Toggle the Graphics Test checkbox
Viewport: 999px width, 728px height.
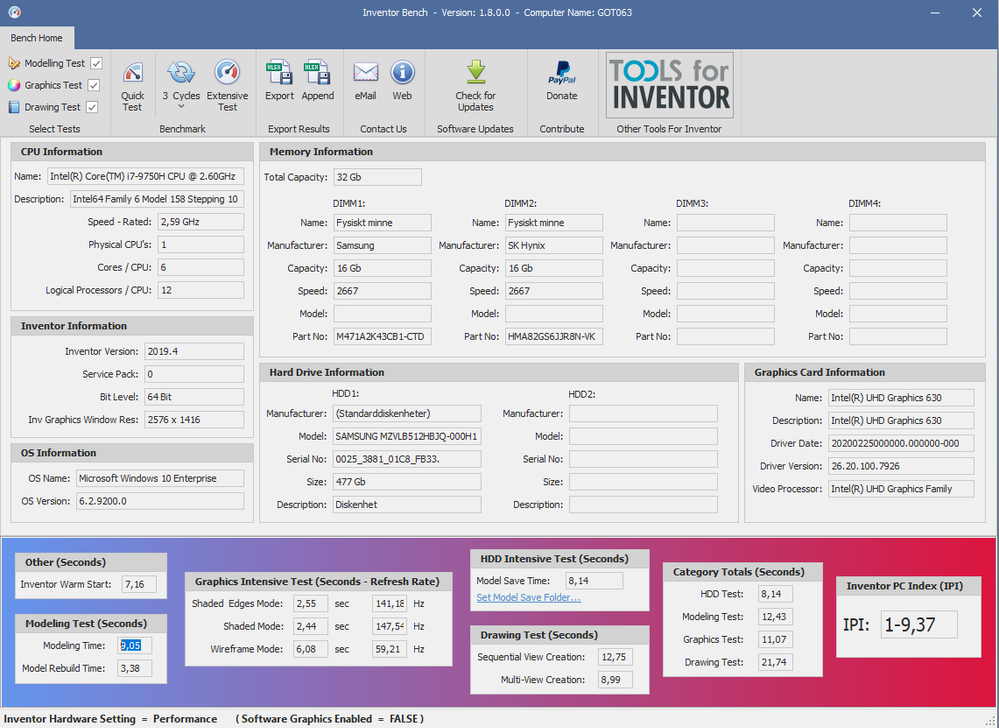[x=94, y=85]
